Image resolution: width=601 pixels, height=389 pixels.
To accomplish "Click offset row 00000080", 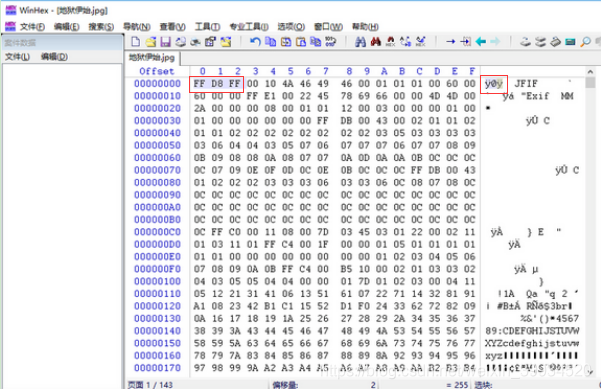I will 157,182.
